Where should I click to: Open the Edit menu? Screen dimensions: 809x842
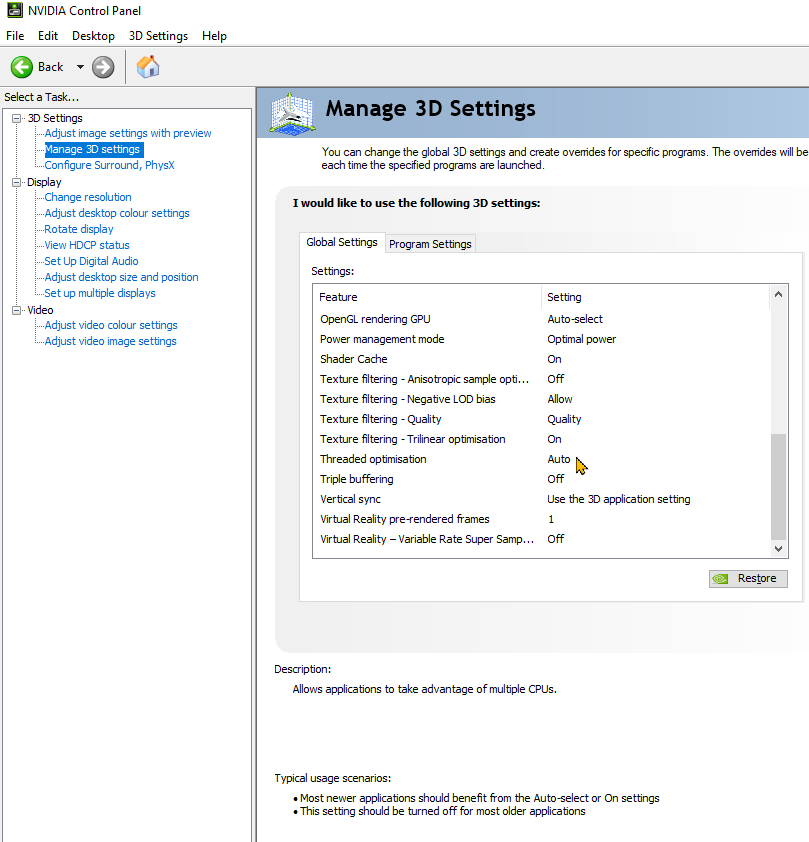[48, 36]
